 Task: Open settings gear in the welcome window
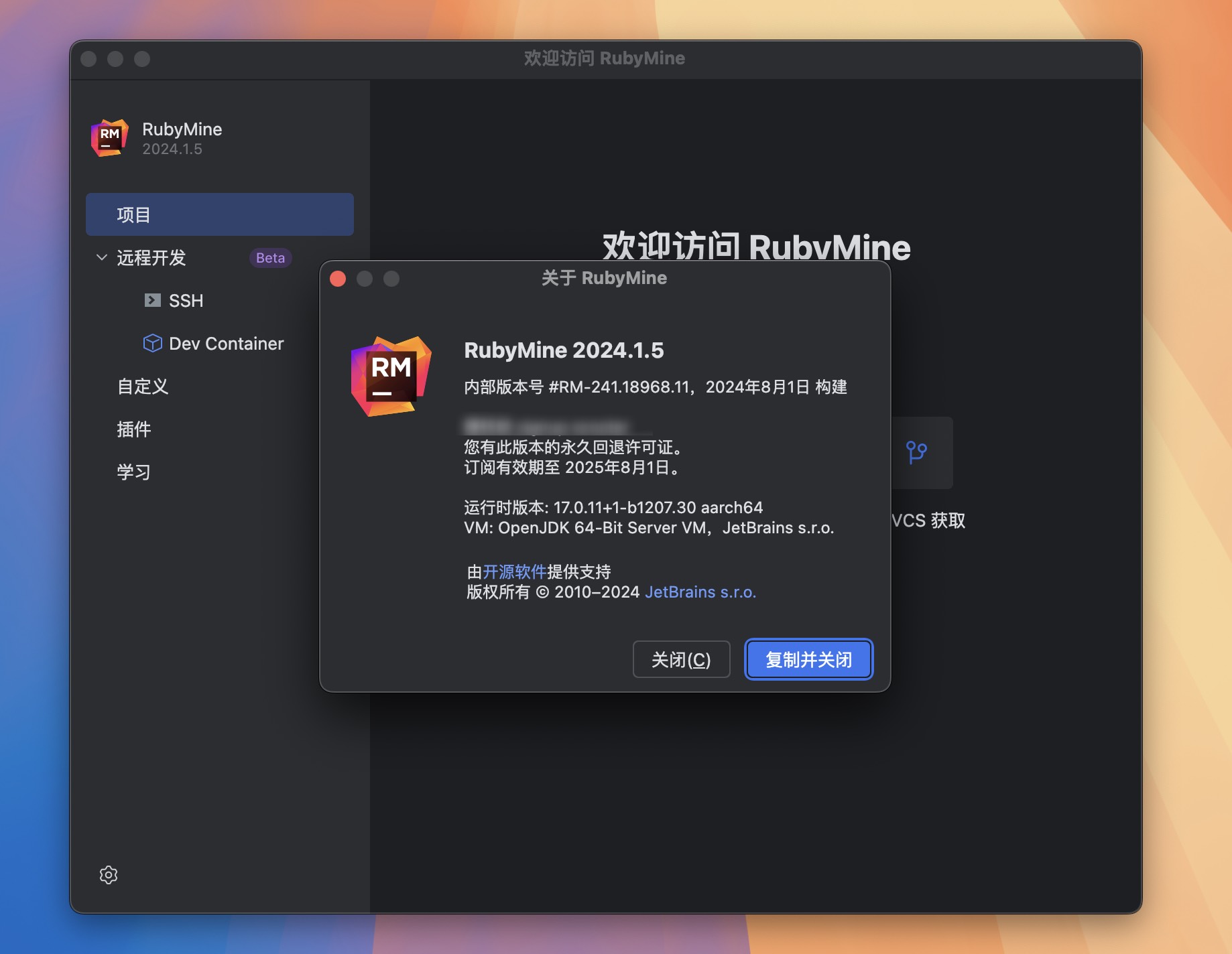[x=109, y=875]
